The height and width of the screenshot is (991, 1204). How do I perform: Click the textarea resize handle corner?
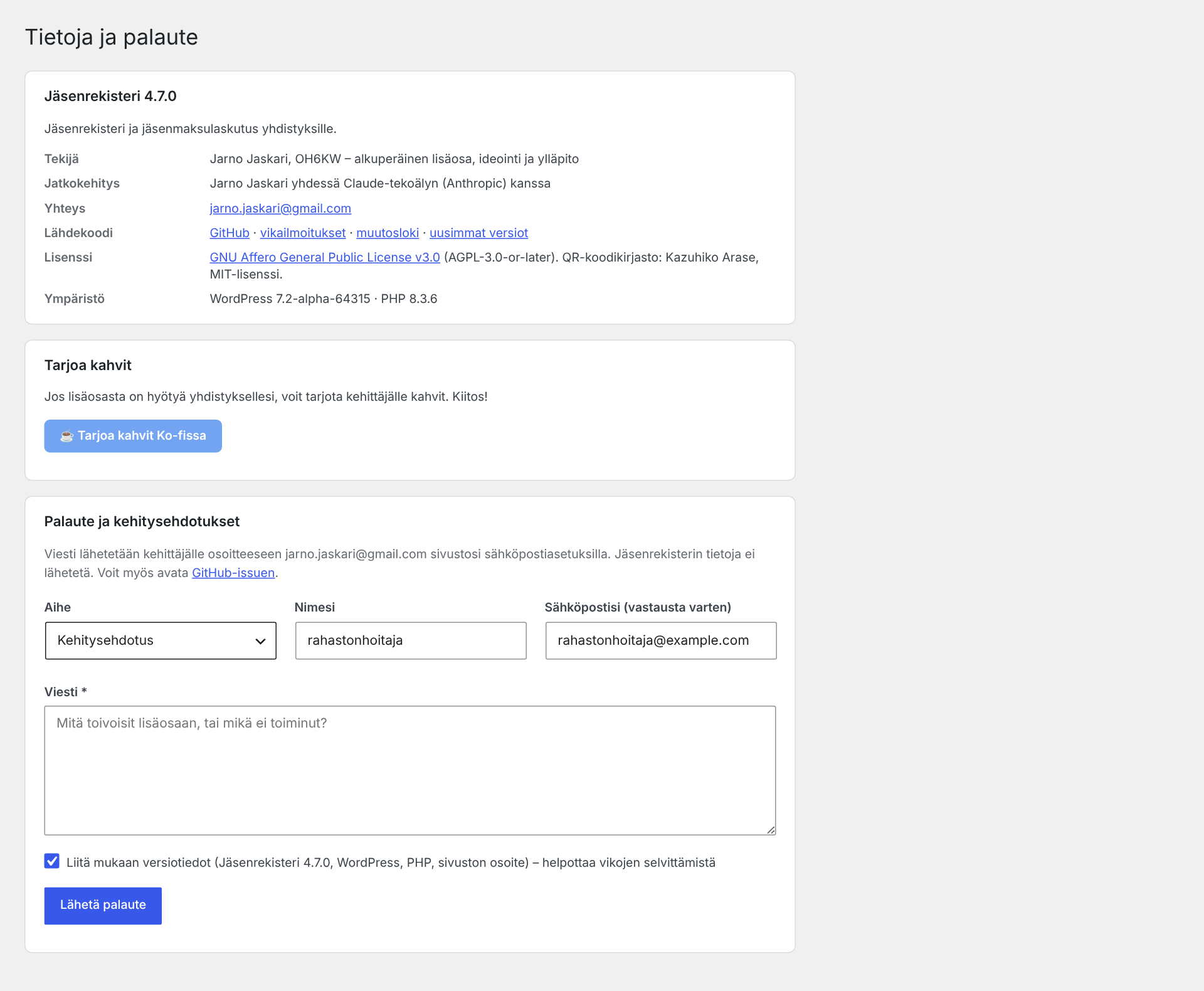(771, 829)
